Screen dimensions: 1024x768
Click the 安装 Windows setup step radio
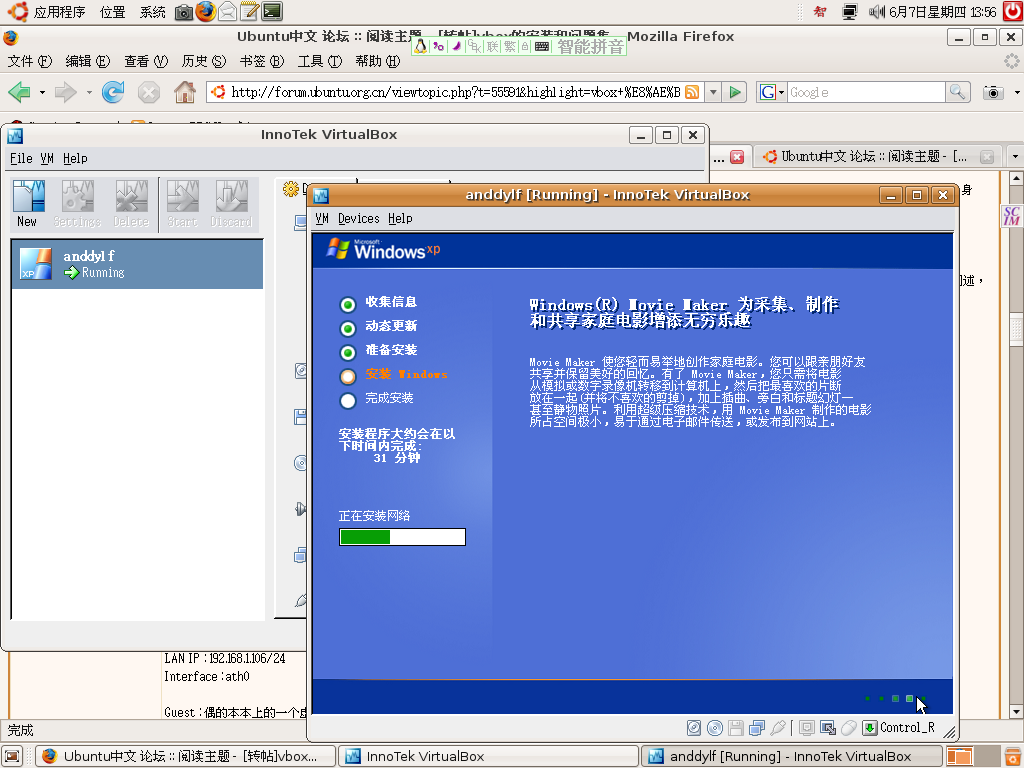click(347, 376)
